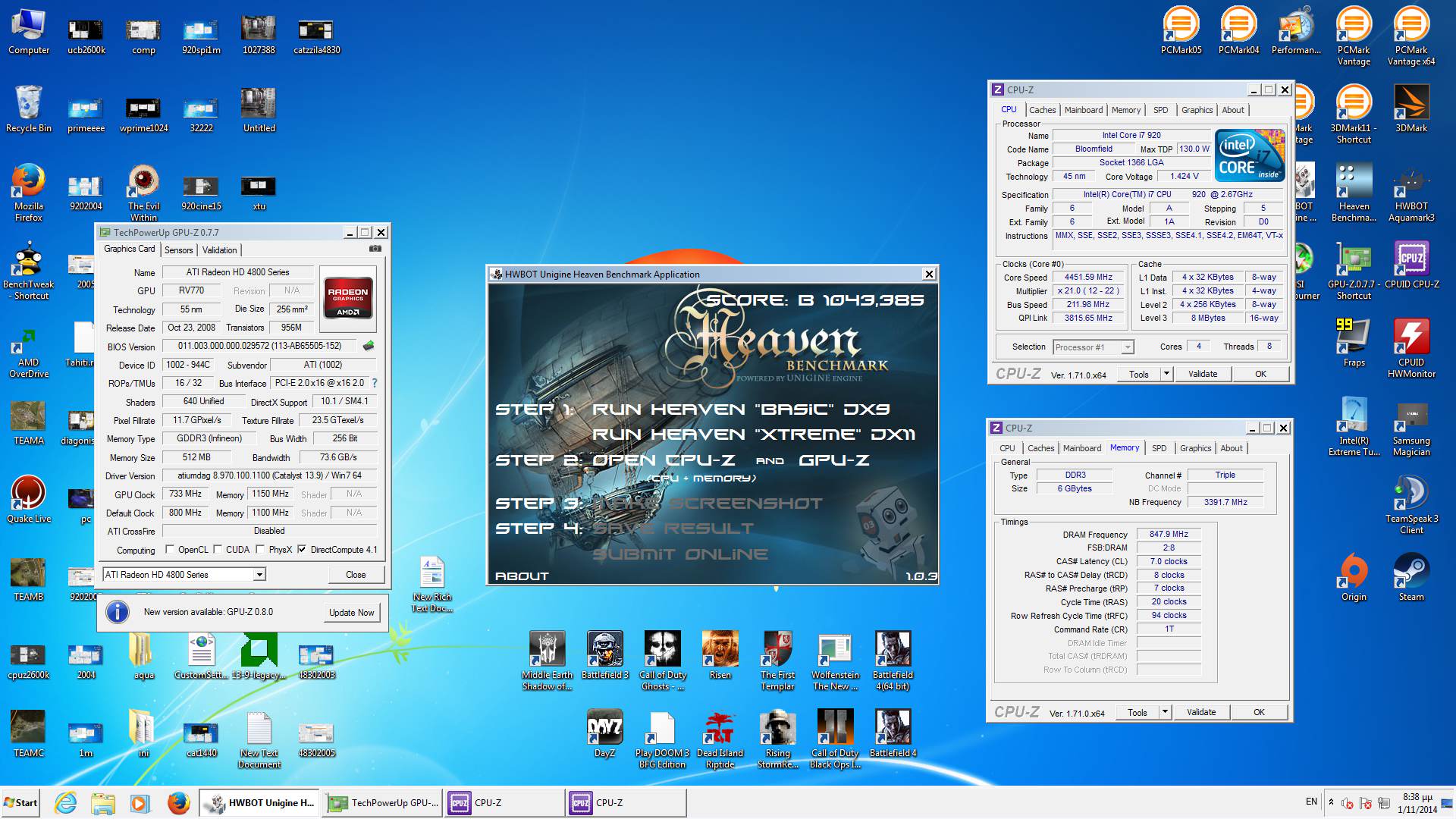The height and width of the screenshot is (819, 1456).
Task: Open Mainboard tab in upper CPU-Z window
Action: click(1084, 110)
